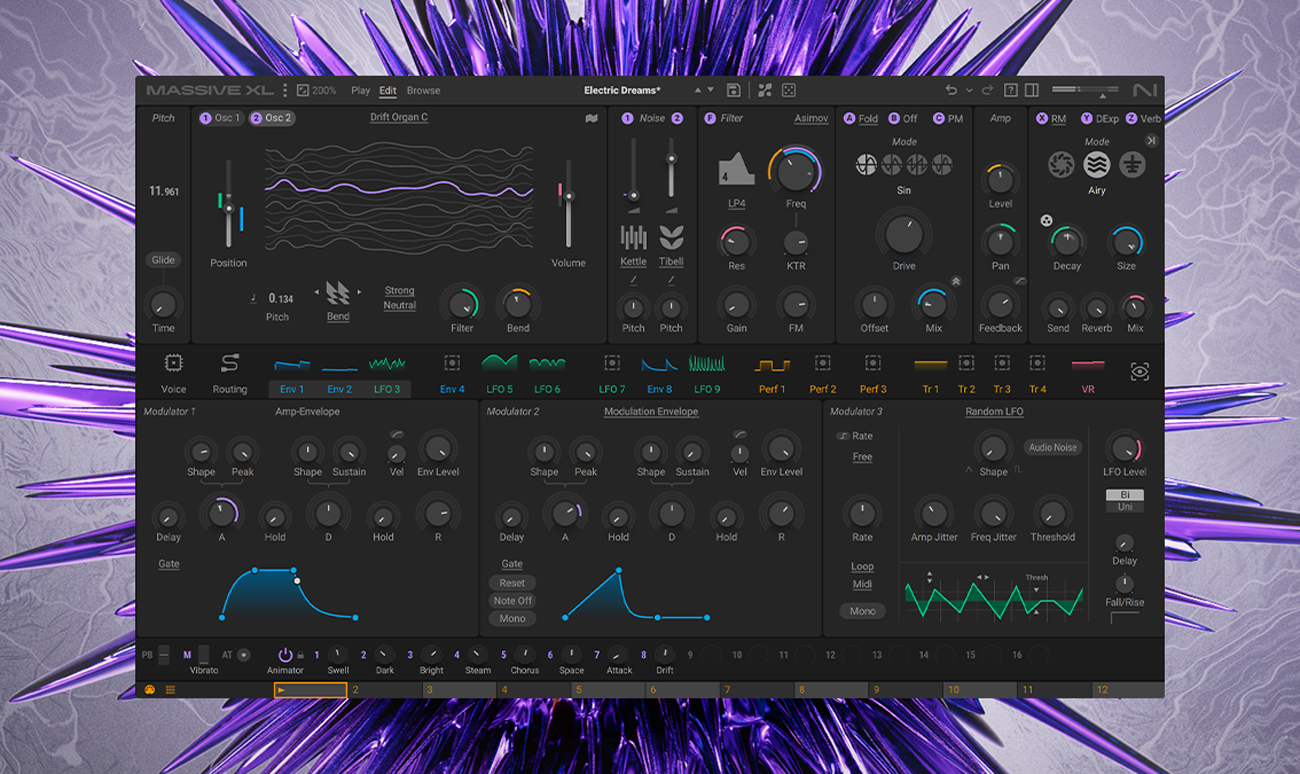Click the Loop option in Modulator 3
This screenshot has width=1300, height=774.
coord(862,567)
